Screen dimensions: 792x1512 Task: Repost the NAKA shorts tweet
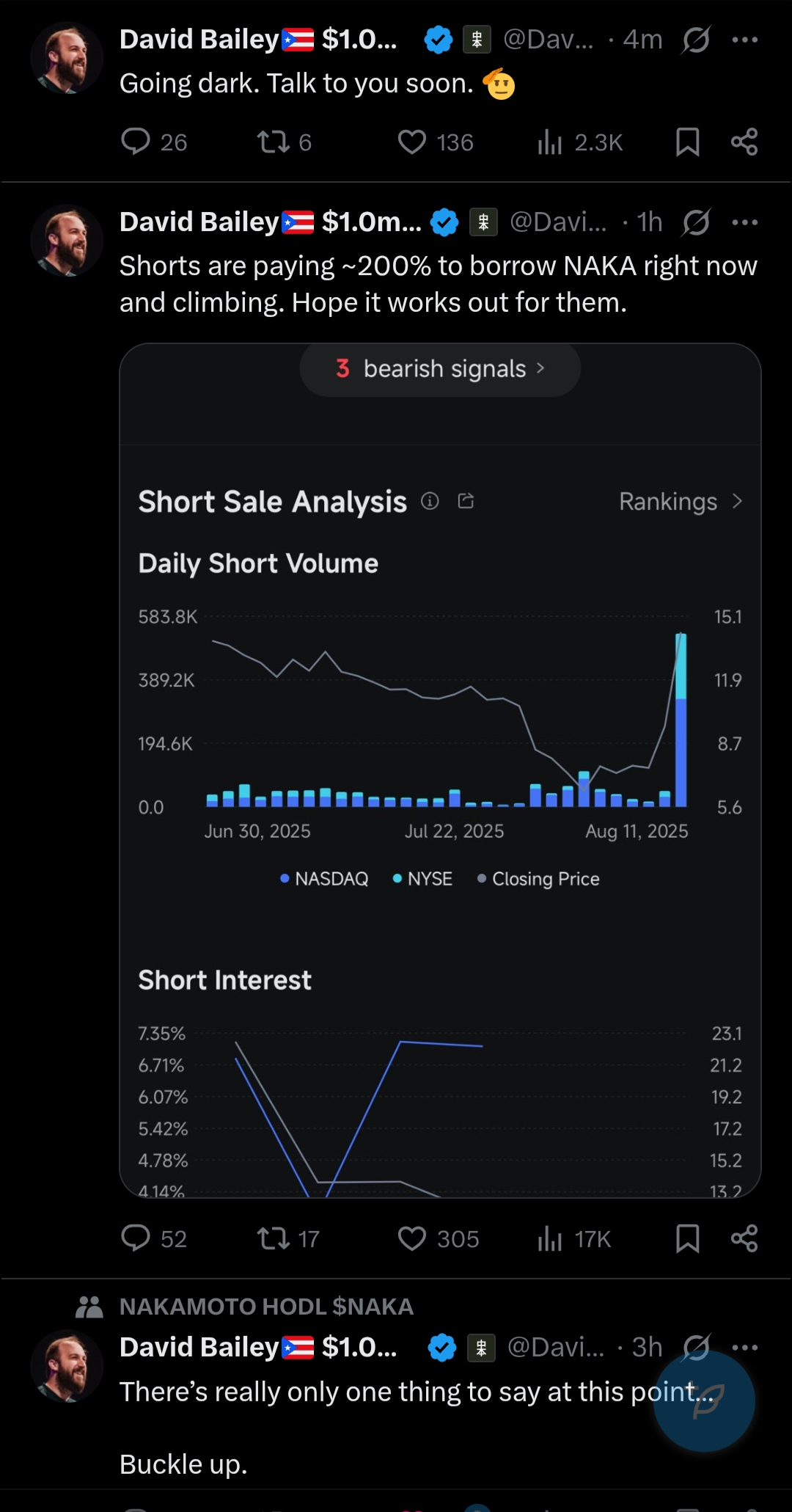point(273,1238)
